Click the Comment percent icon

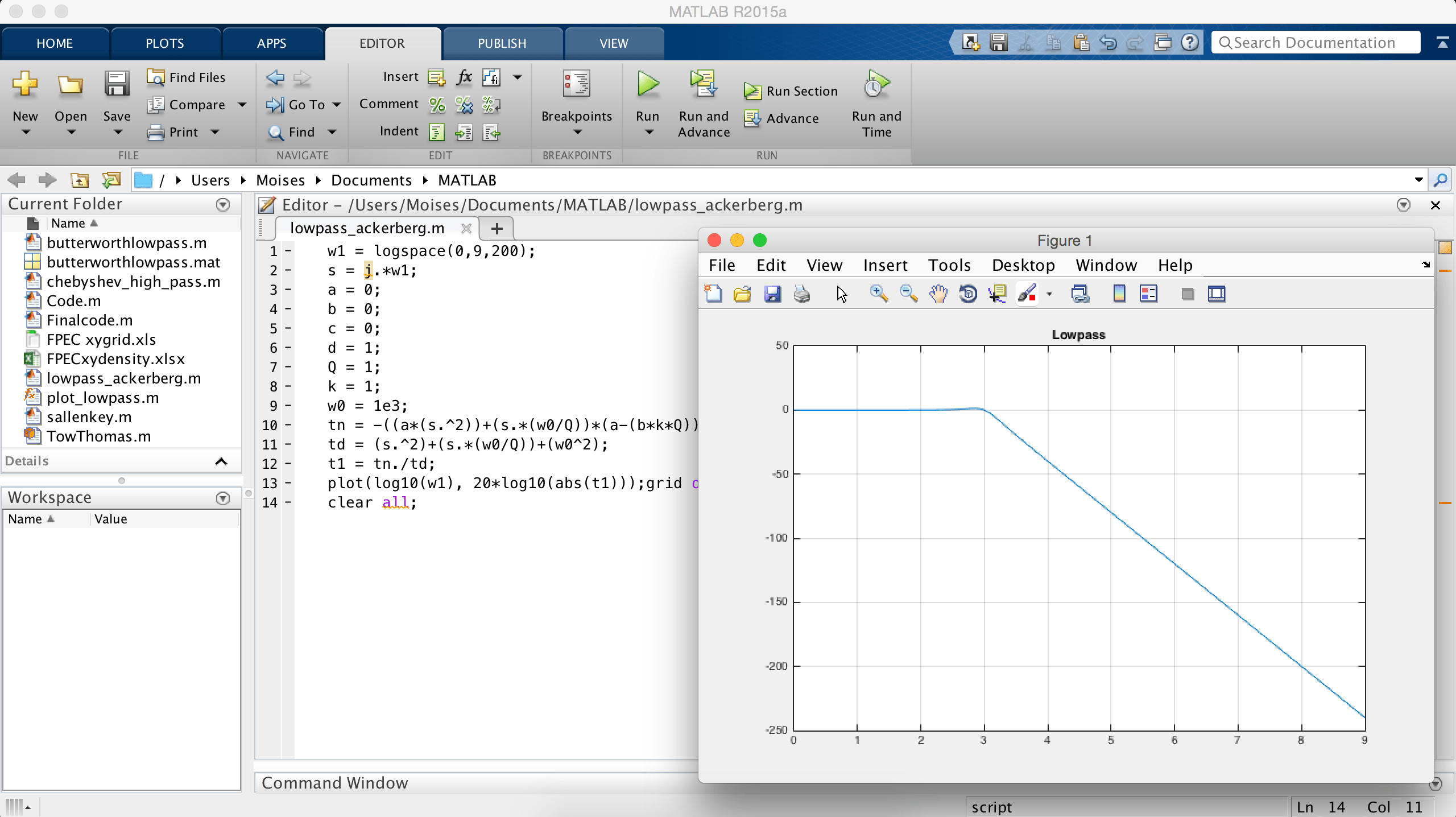pyautogui.click(x=437, y=105)
